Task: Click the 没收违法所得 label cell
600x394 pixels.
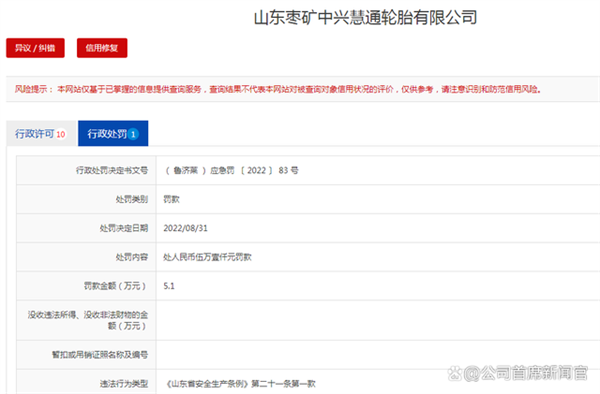Action: (x=86, y=320)
